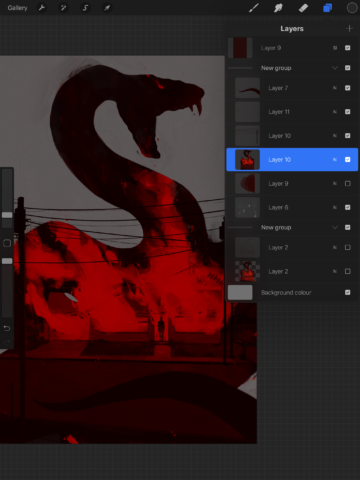Select Layer 6 in layers list

[292, 207]
